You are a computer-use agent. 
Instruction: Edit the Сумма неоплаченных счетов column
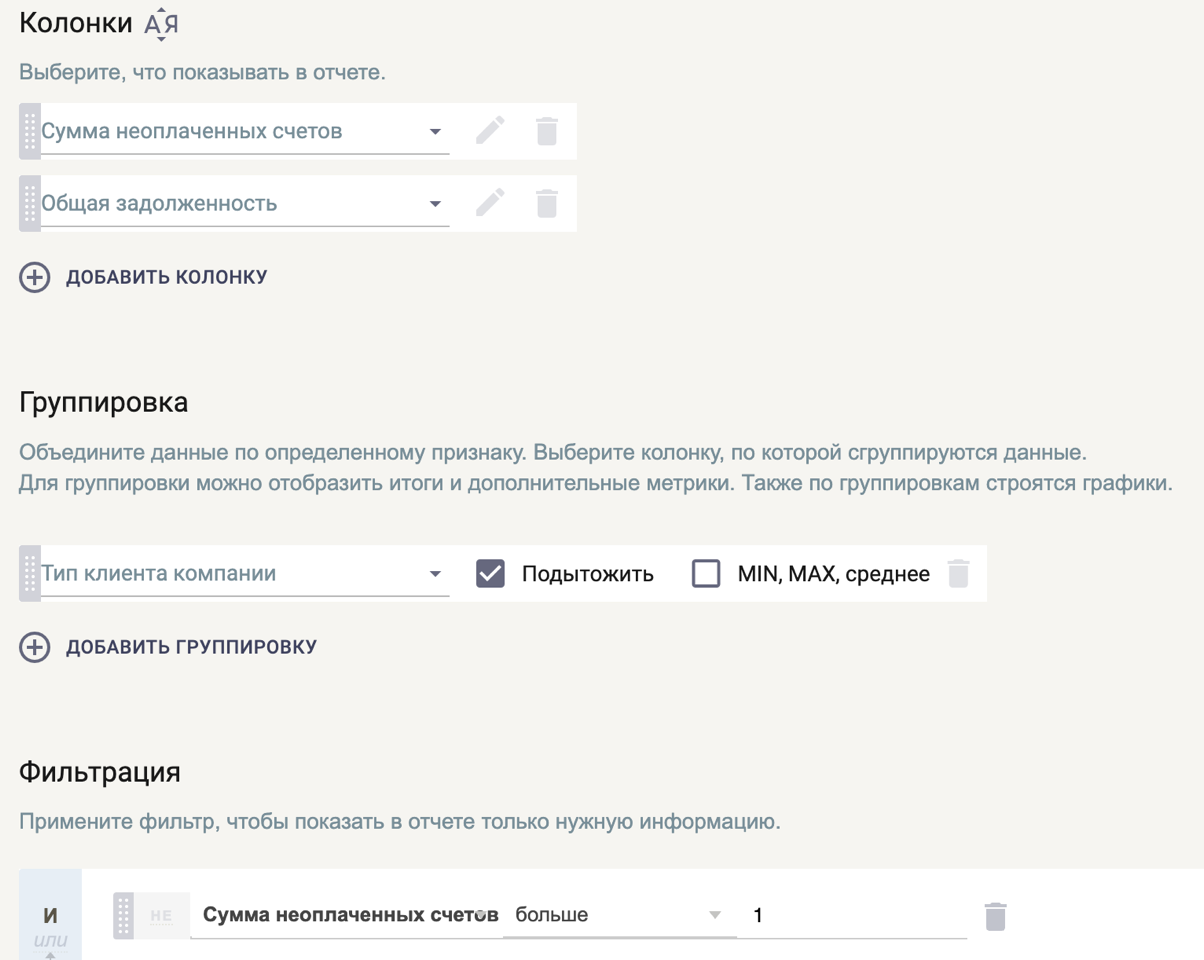490,131
